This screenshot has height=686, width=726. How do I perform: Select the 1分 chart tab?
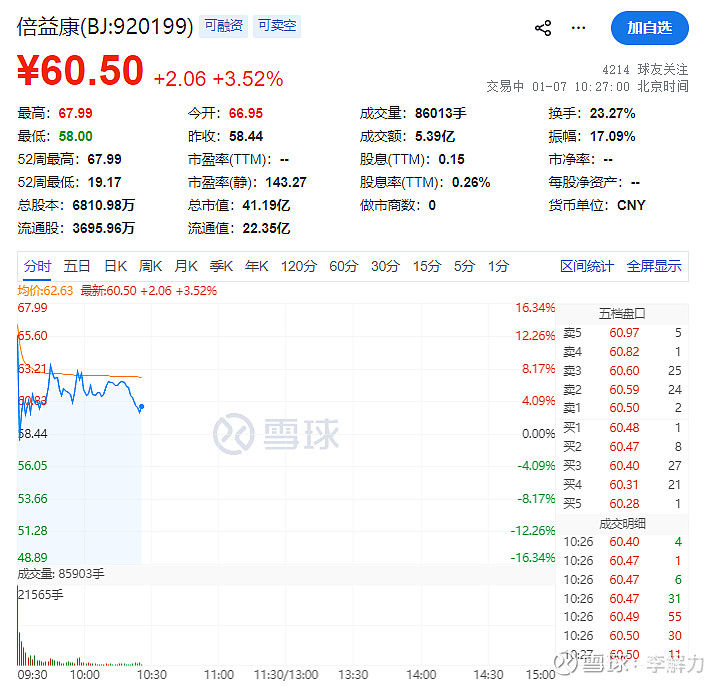[x=498, y=266]
